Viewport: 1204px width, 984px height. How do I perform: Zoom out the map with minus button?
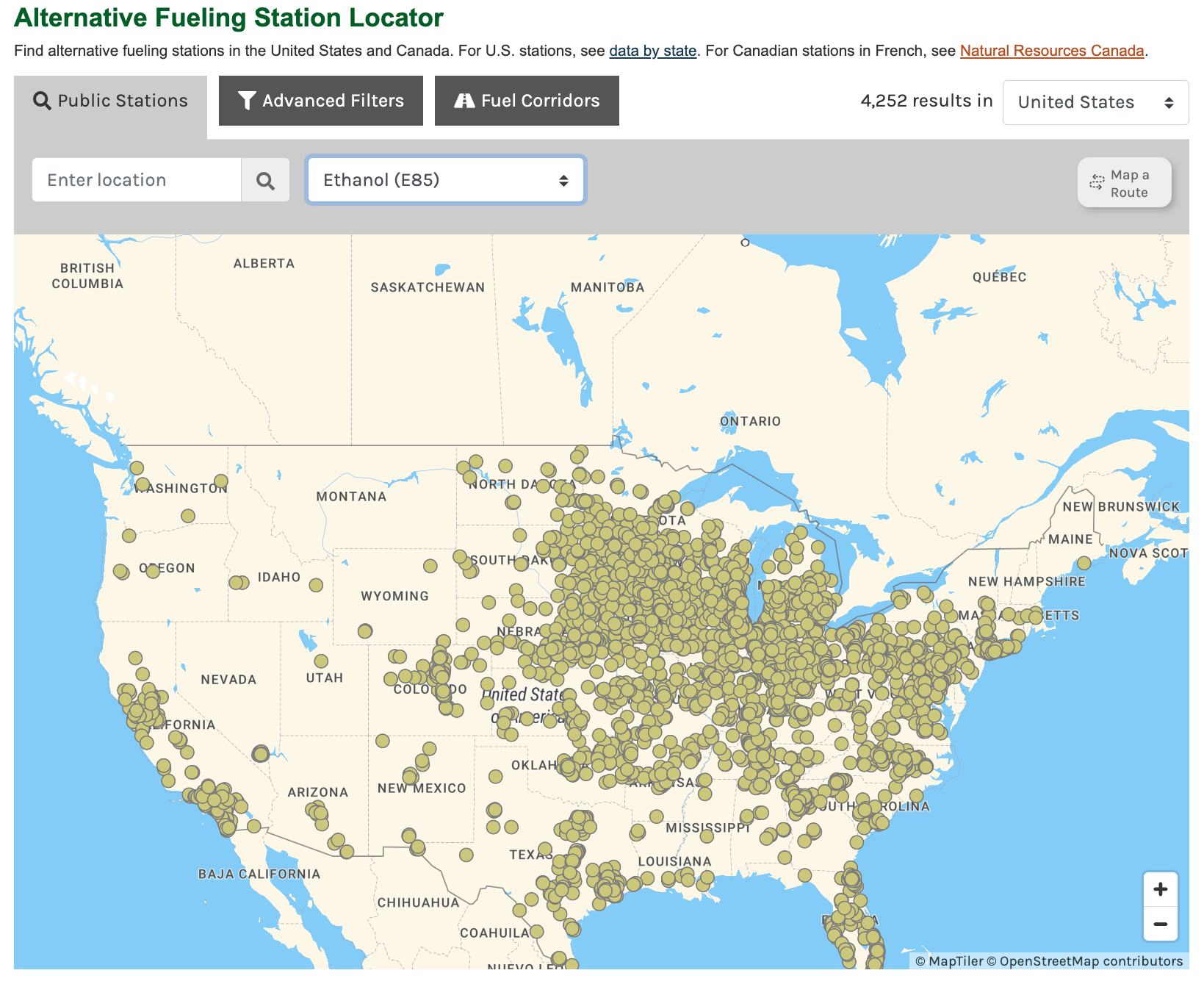pyautogui.click(x=1160, y=924)
